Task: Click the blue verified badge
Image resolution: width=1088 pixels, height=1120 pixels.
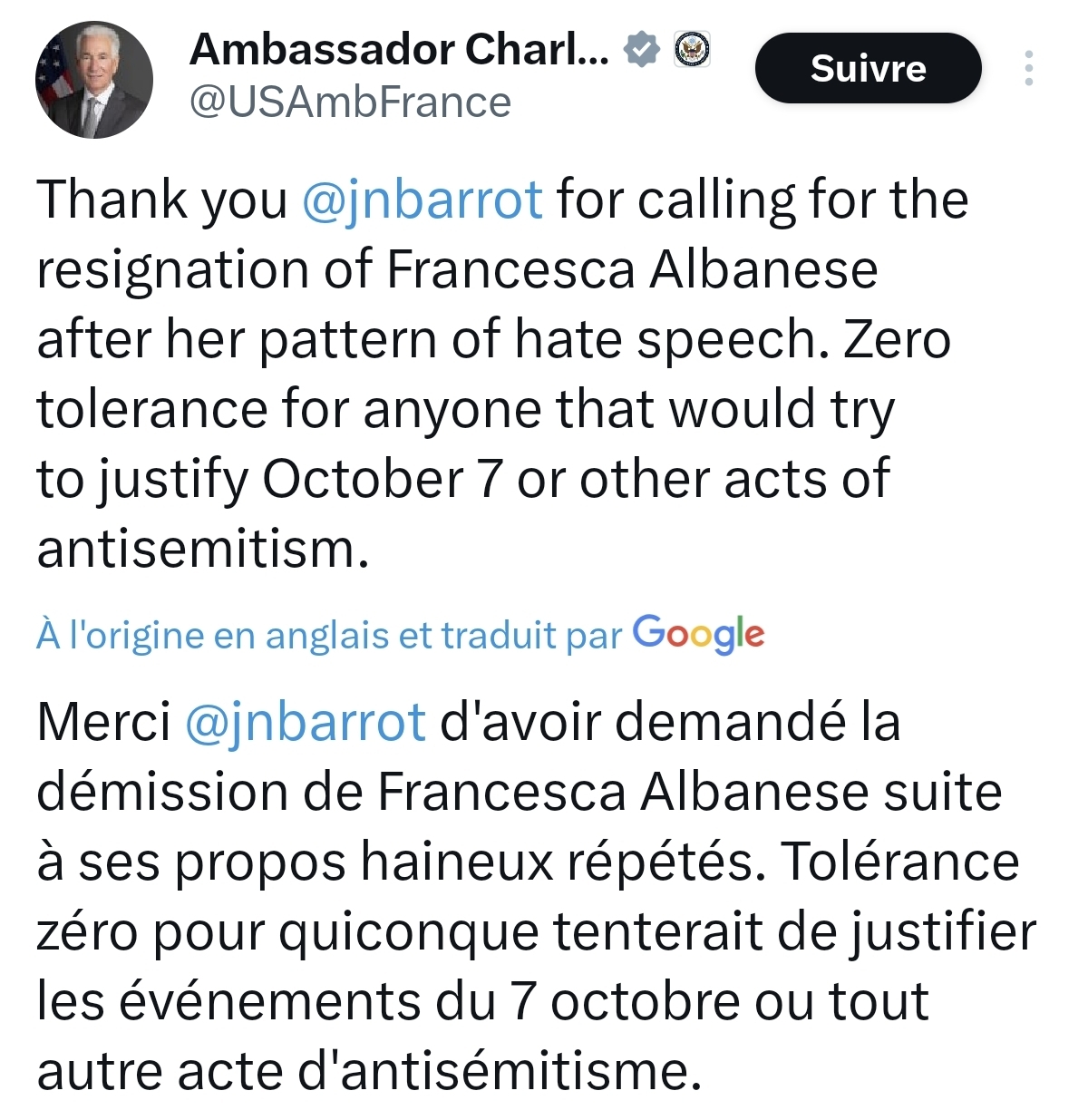Action: pos(642,50)
